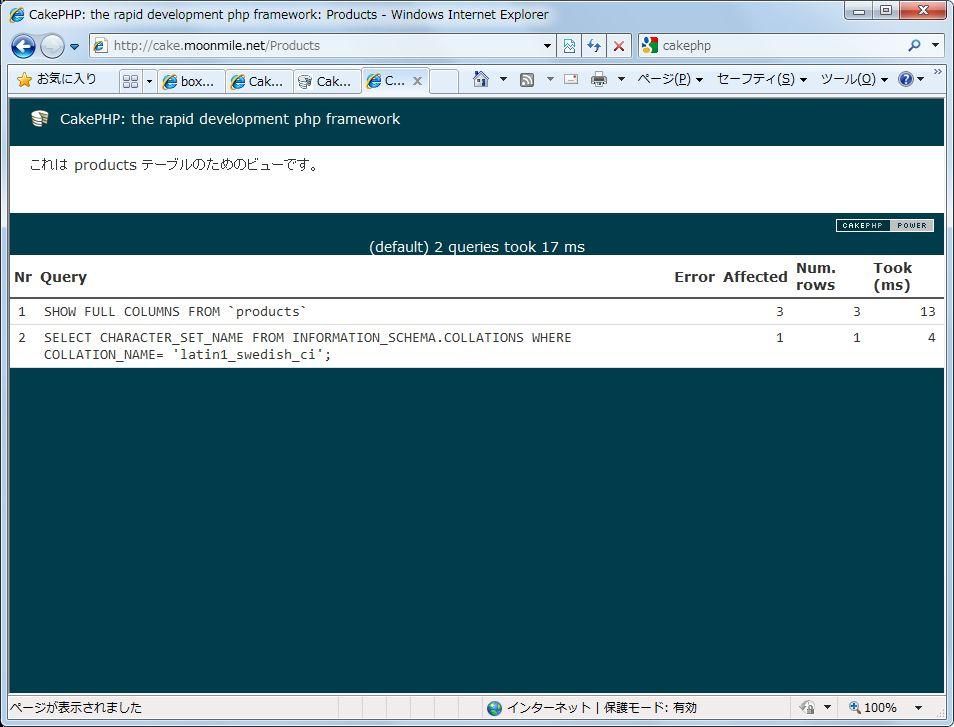The height and width of the screenshot is (727, 954).
Task: Toggle the Compatibility View button
Action: [569, 46]
